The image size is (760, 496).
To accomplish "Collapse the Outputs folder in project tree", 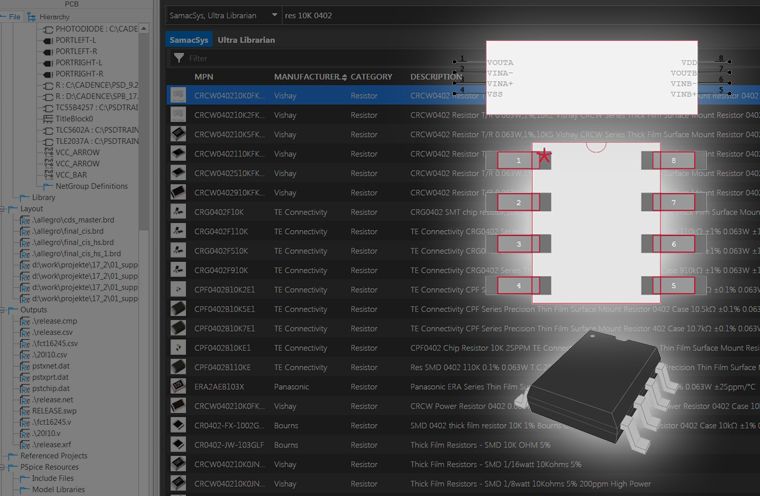I will (x=3, y=310).
